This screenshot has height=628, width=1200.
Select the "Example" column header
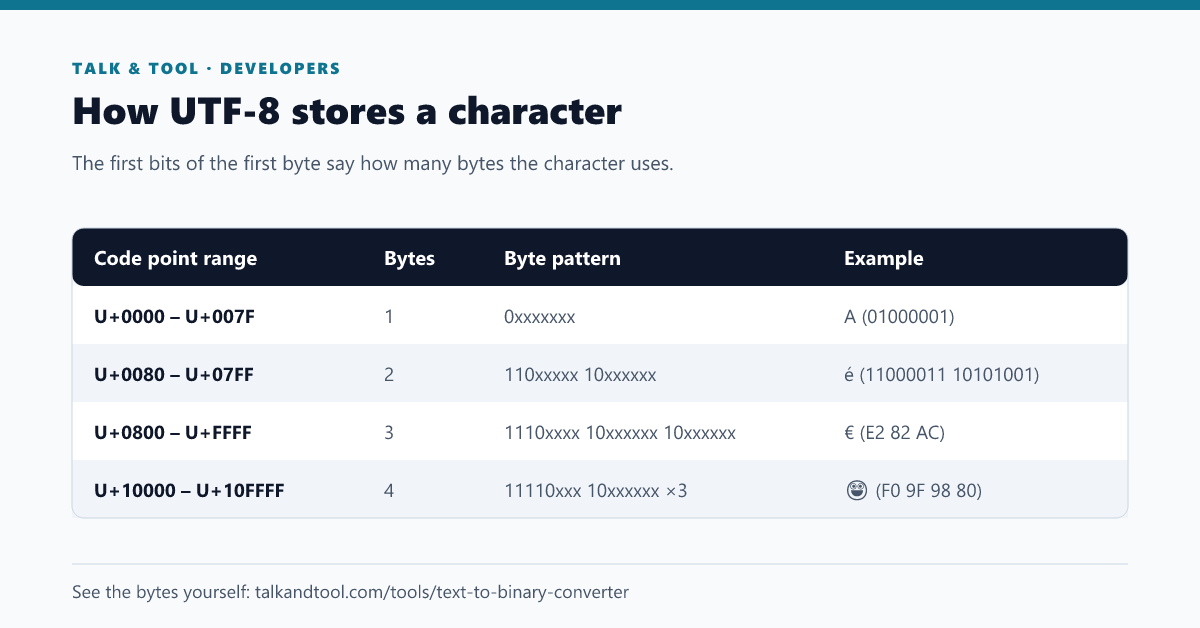point(884,258)
